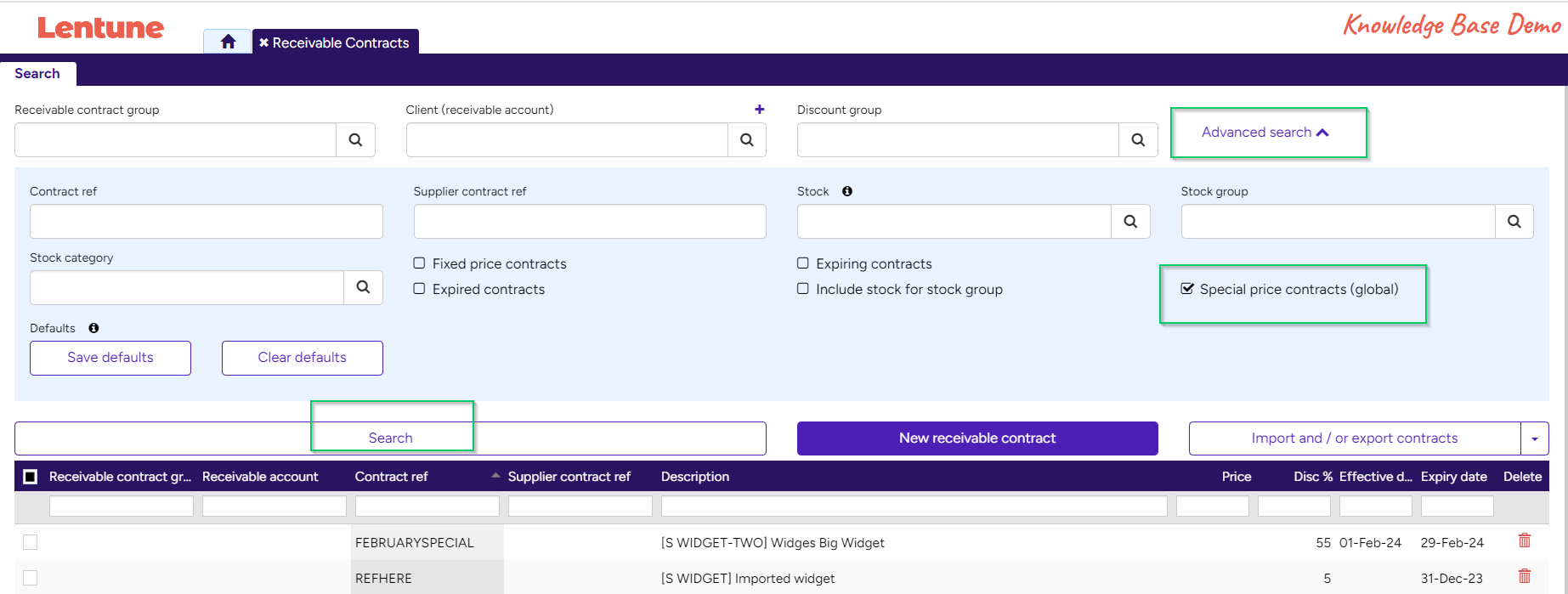The image size is (1568, 594).
Task: Focus the Client receivable account input
Action: 567,140
